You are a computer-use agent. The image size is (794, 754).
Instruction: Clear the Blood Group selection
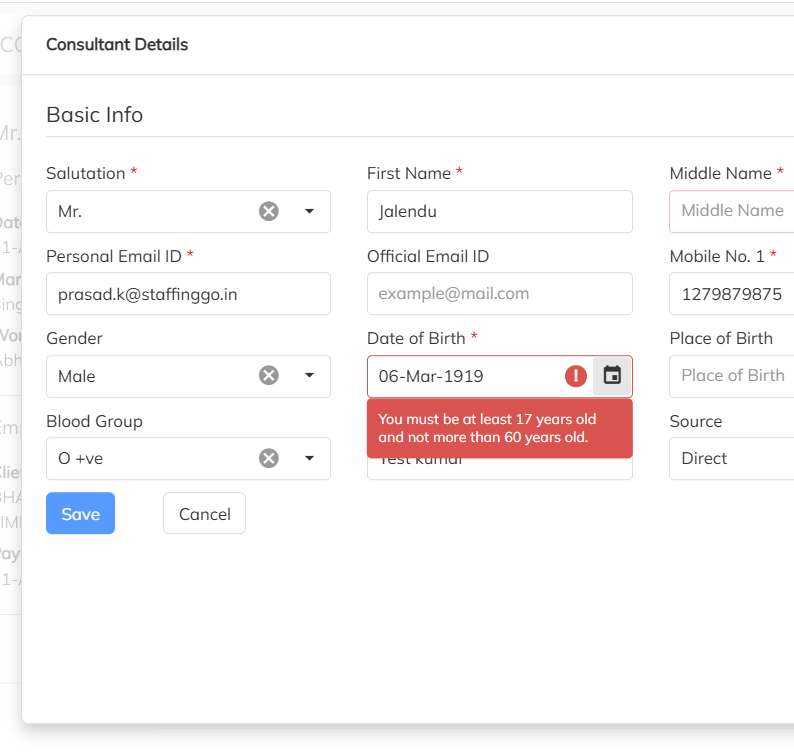point(269,458)
